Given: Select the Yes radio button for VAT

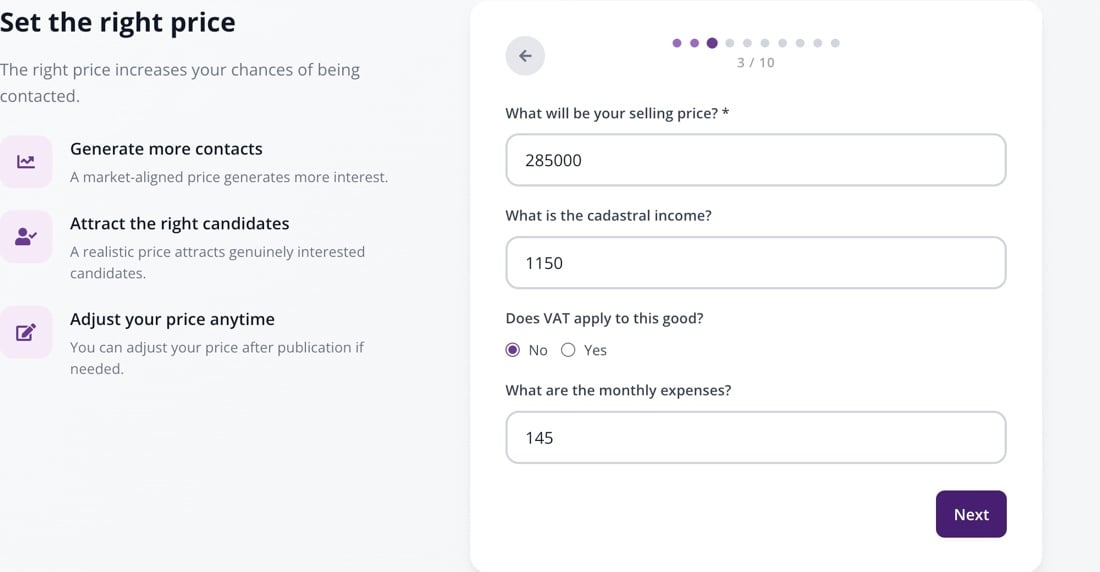Looking at the screenshot, I should pyautogui.click(x=568, y=350).
